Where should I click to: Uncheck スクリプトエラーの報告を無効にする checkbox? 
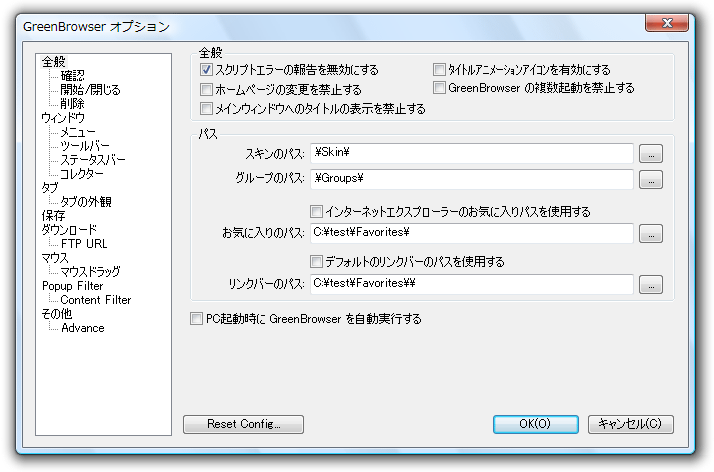click(206, 70)
